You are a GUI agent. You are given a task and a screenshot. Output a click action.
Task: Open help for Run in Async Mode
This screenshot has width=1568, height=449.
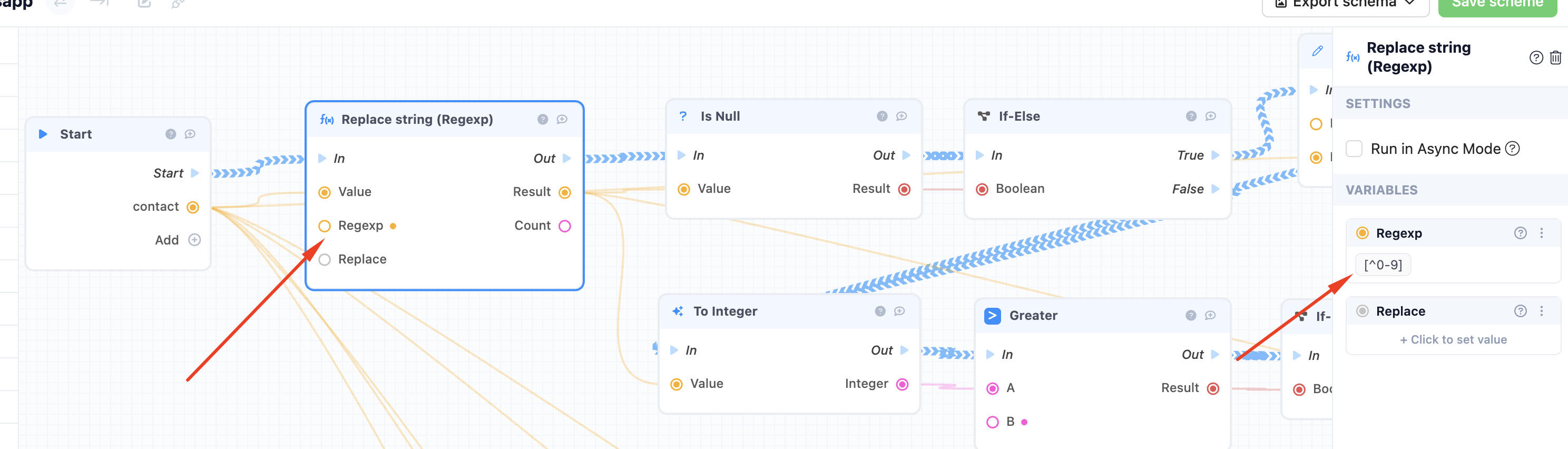1512,149
